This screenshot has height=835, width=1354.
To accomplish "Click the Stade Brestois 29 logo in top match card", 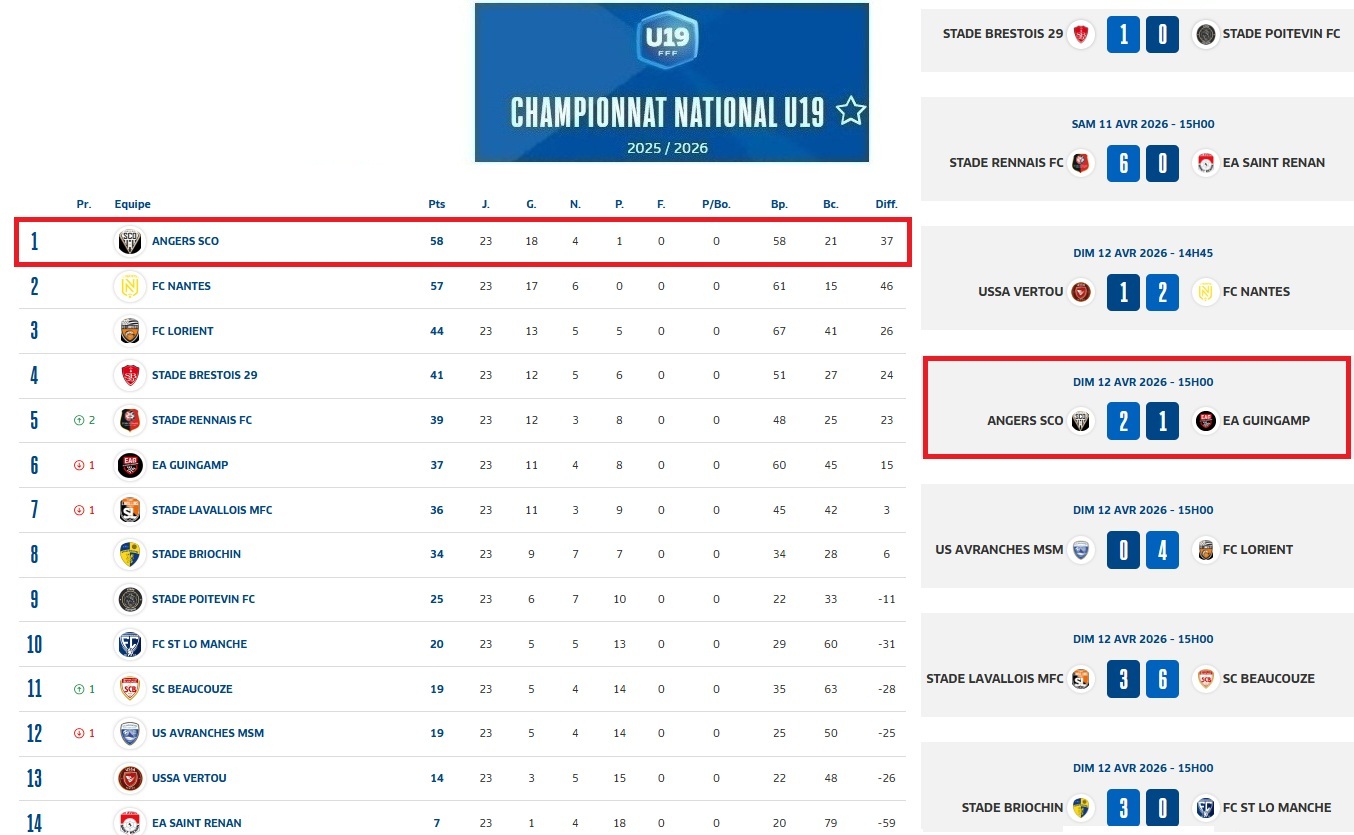I will [x=1080, y=34].
